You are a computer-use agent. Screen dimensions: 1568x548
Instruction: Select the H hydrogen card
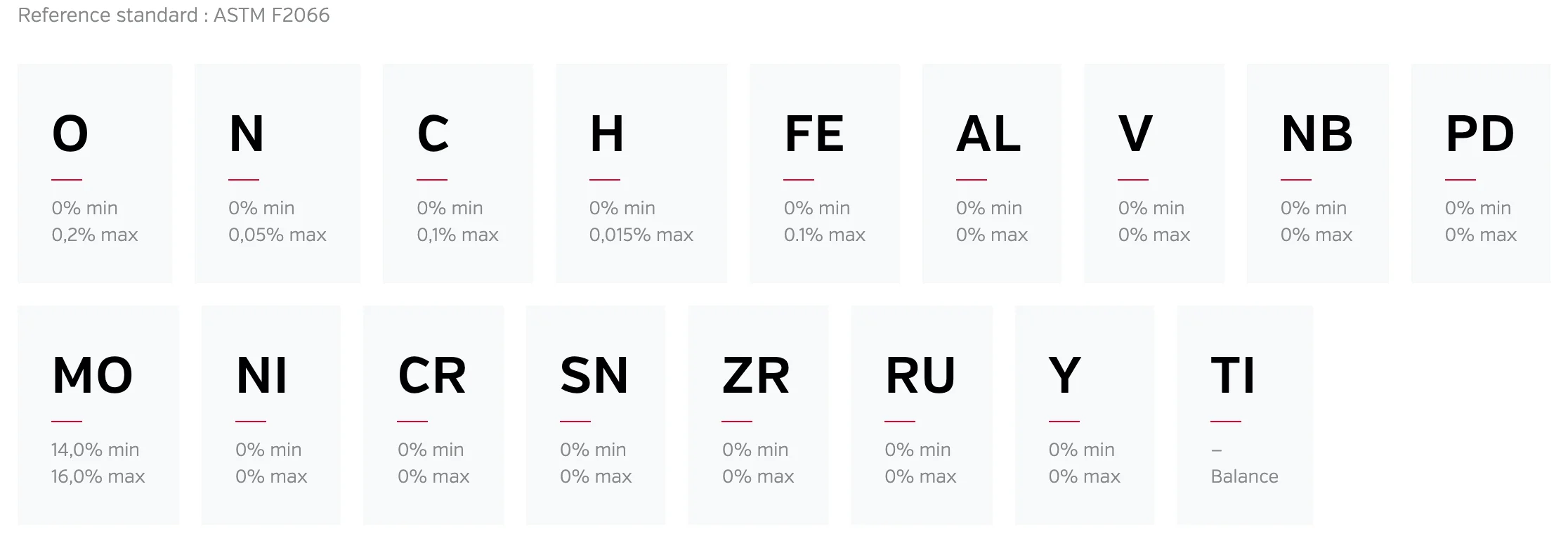click(x=641, y=174)
